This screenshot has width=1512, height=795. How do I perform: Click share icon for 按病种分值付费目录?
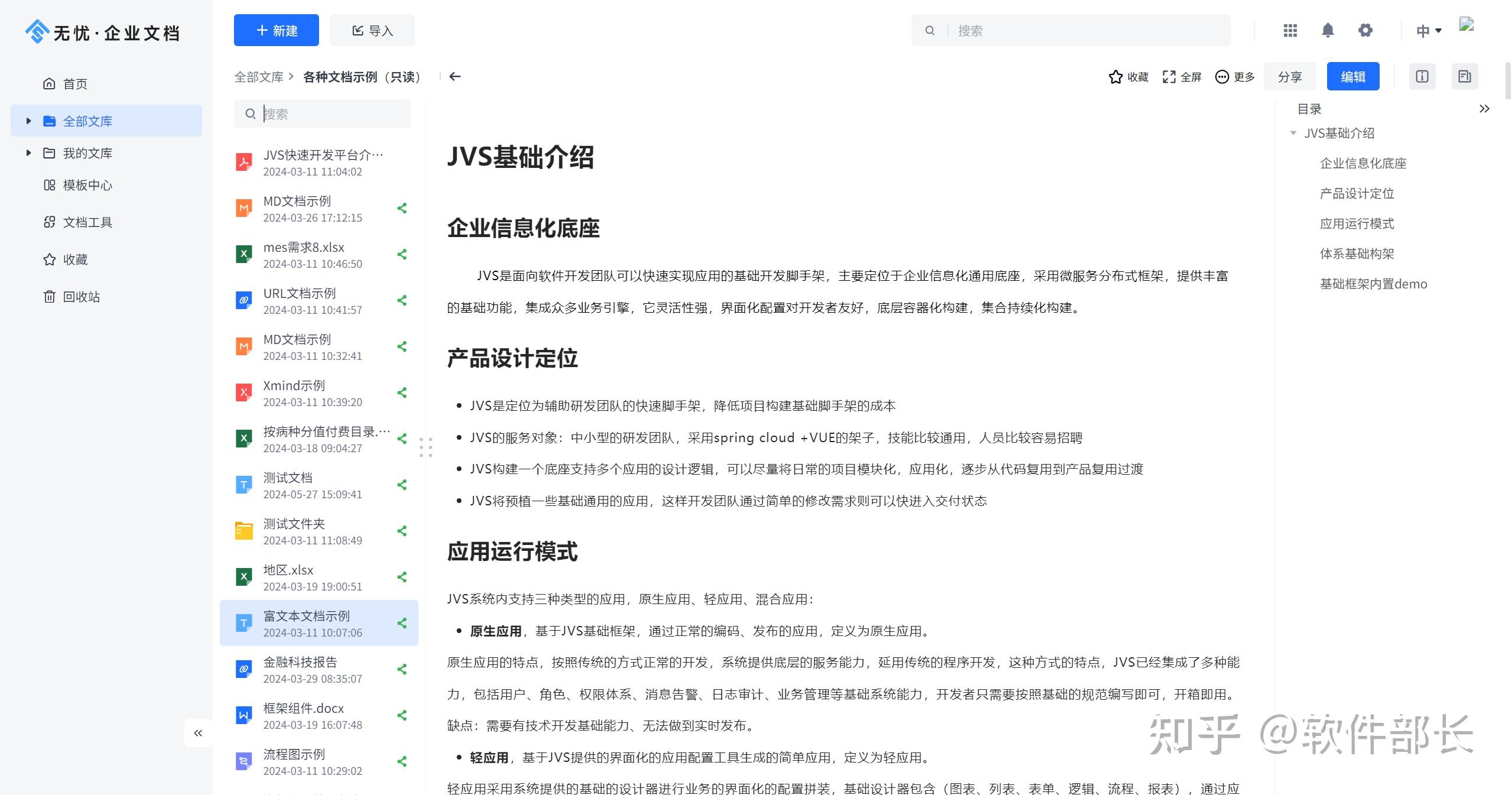click(402, 439)
